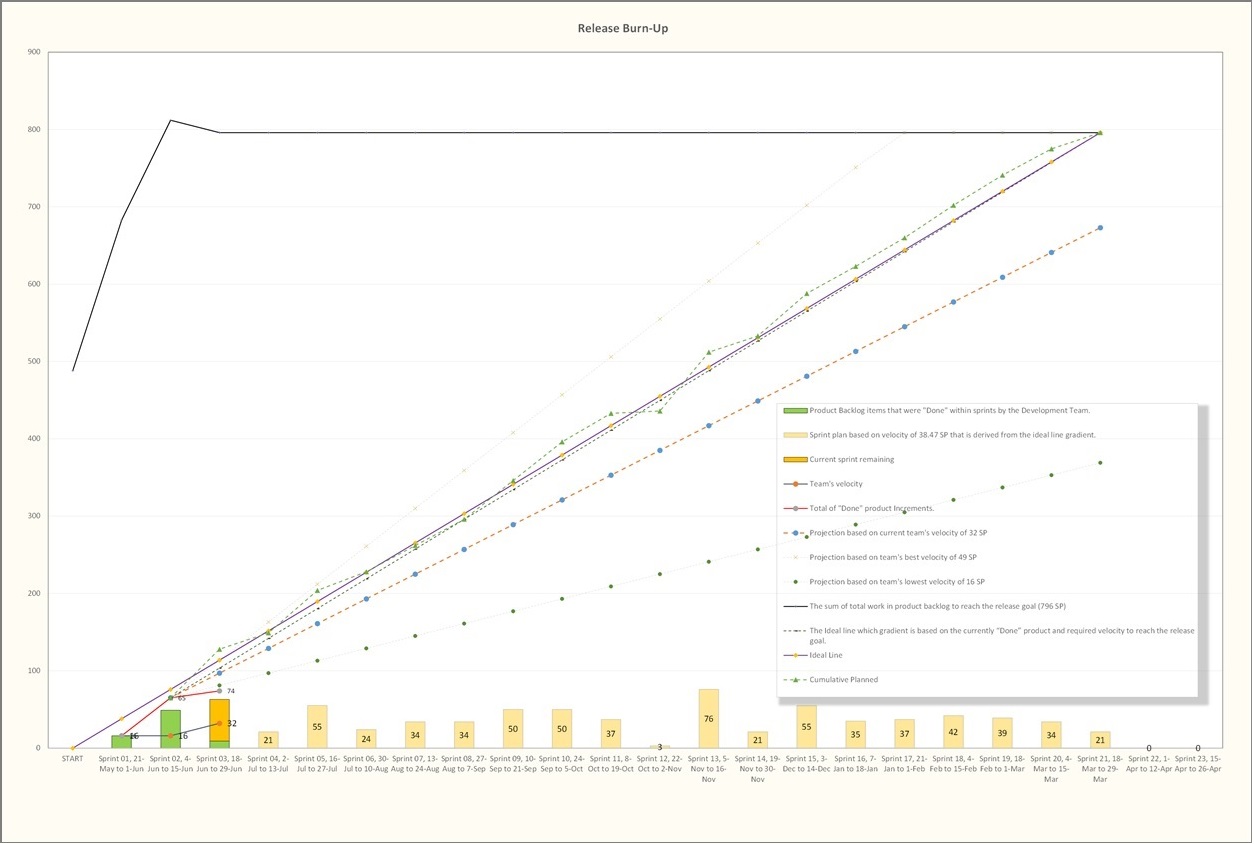1254x844 pixels.
Task: Click the Sprint 06 bar labeled 24
Action: pos(366,738)
